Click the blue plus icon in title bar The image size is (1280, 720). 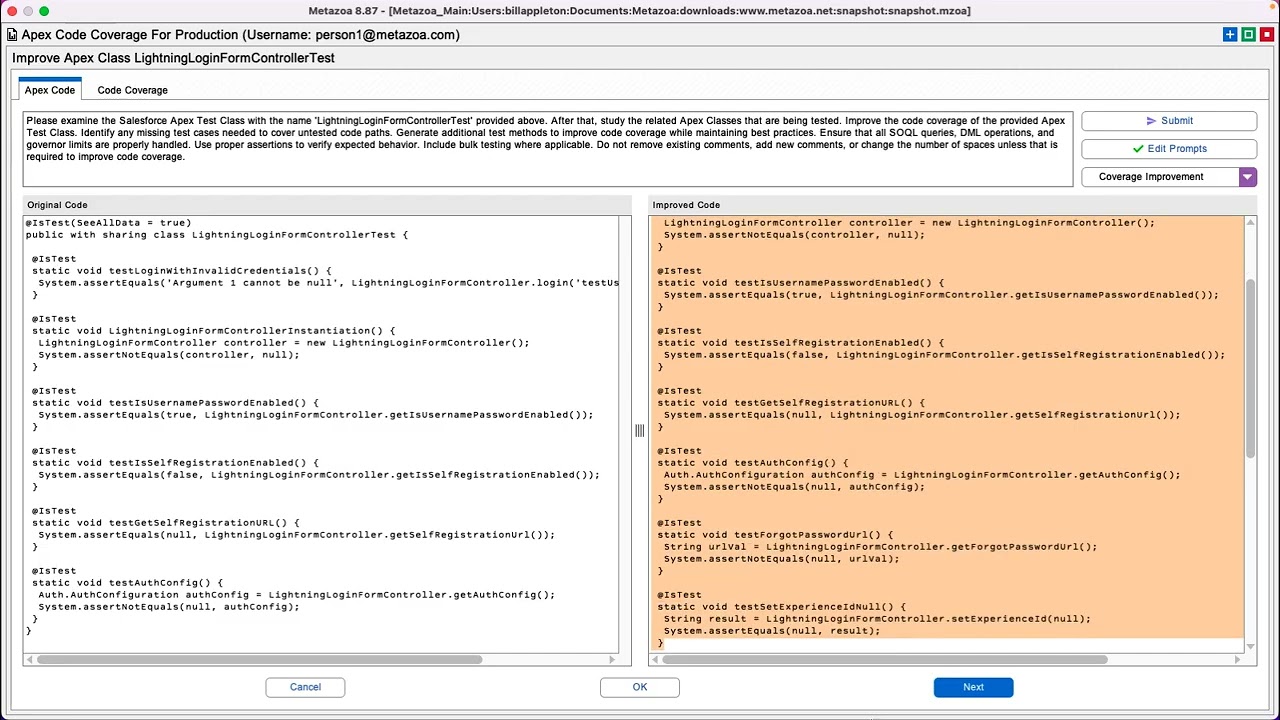click(1230, 35)
